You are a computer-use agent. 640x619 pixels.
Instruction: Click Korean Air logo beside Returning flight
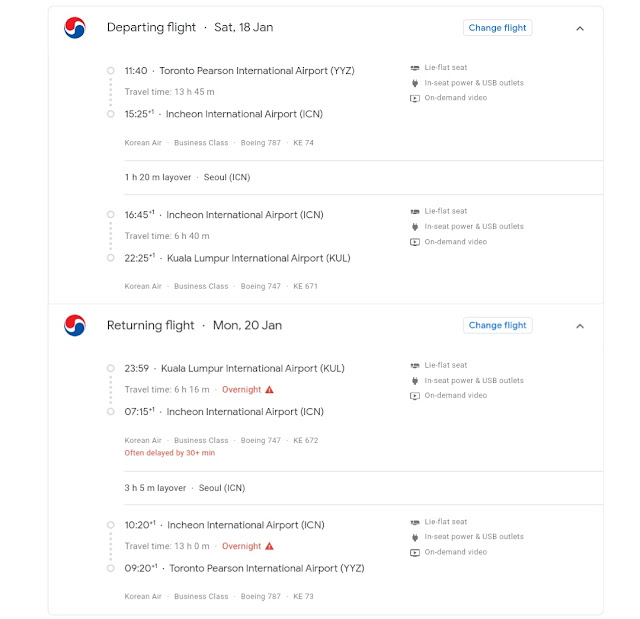75,325
